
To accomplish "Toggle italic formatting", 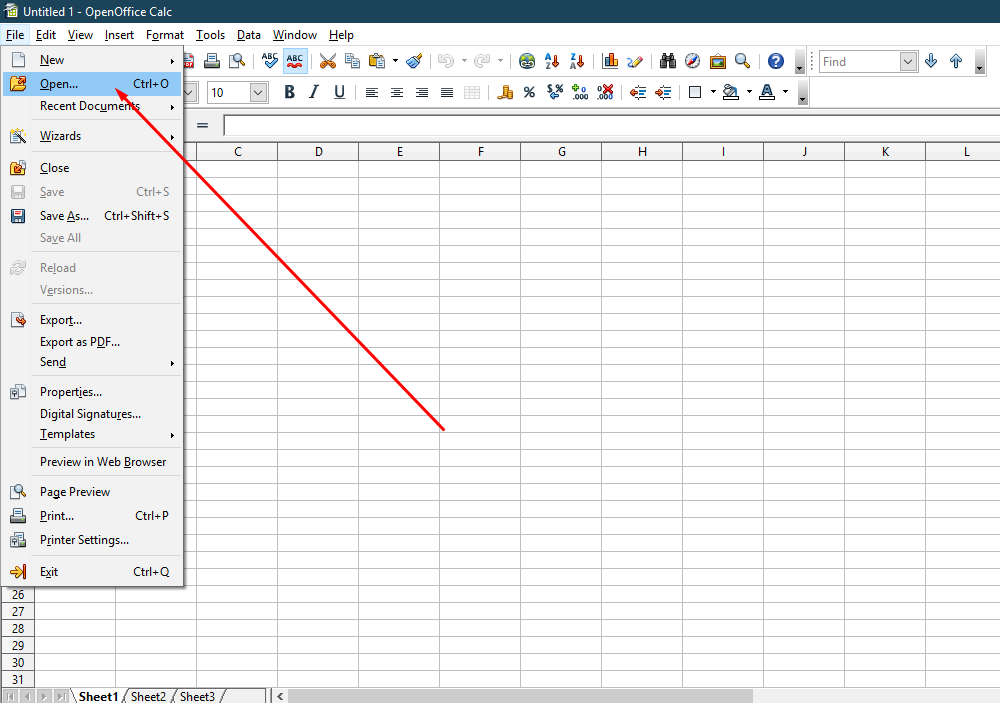I will [312, 91].
